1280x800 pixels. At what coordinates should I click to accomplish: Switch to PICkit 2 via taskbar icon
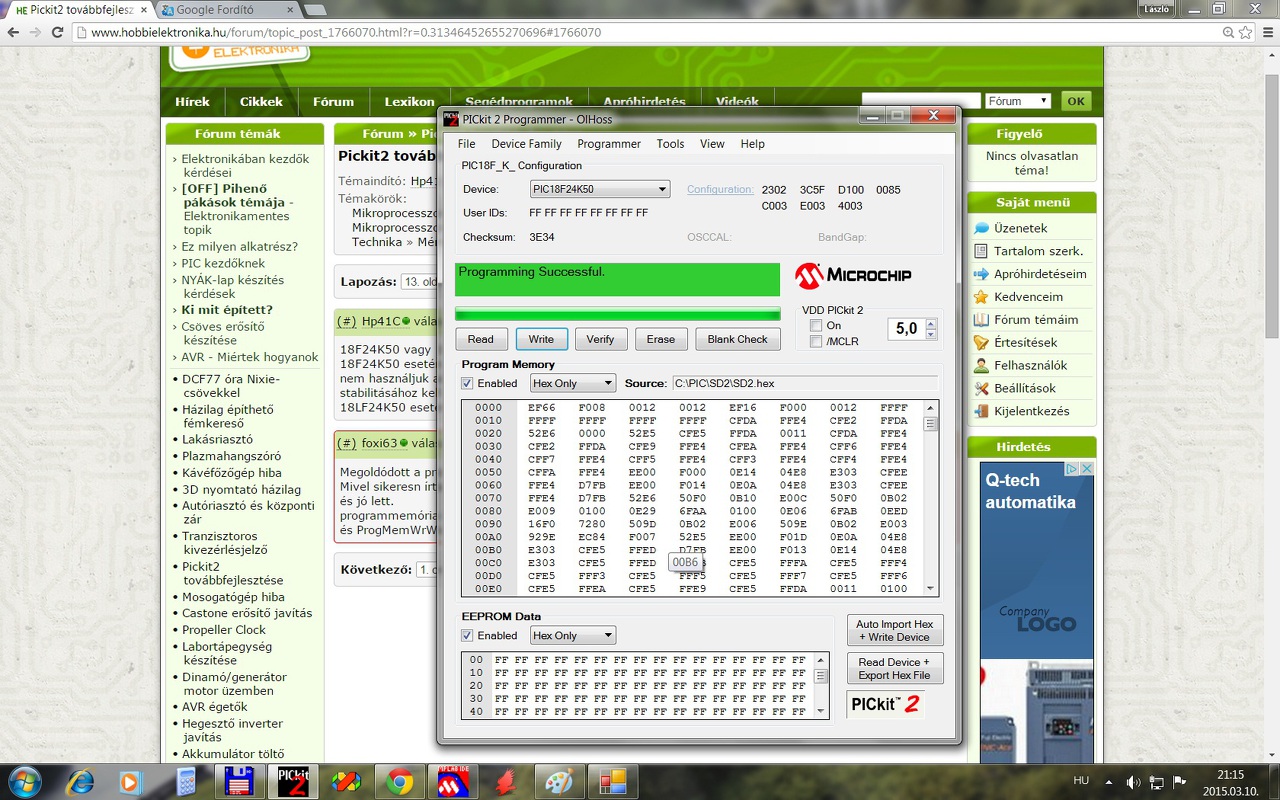(x=293, y=781)
